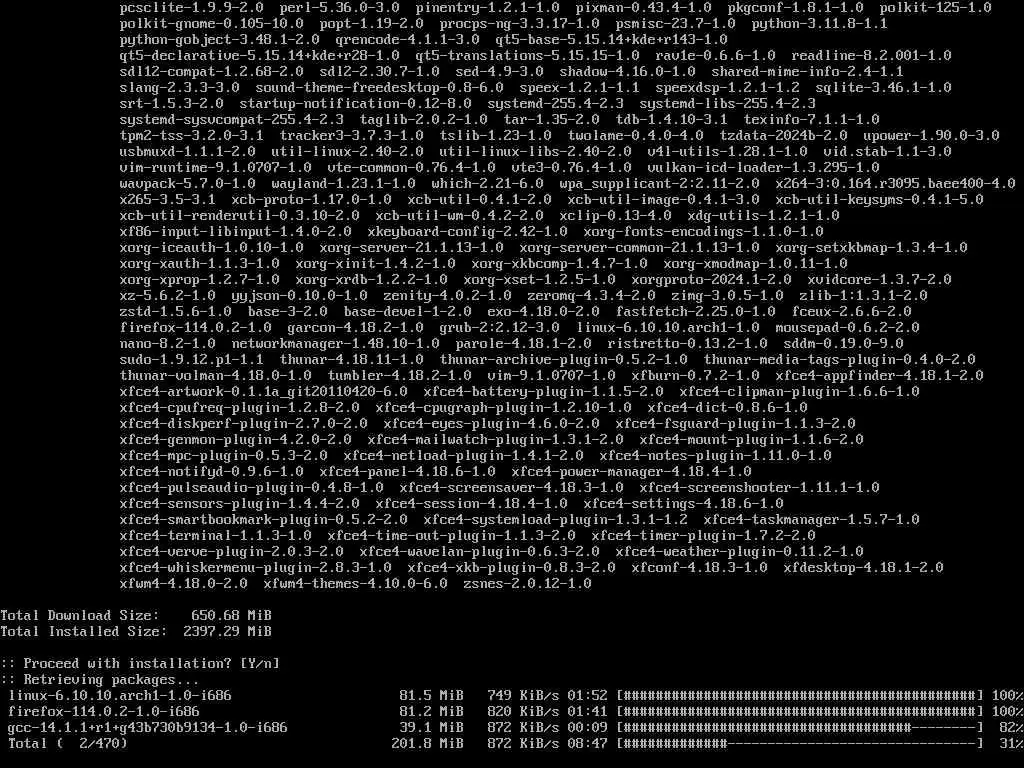Click the pcsclite-1.9.9-2.0 package name
The image size is (1024, 768).
(x=191, y=8)
